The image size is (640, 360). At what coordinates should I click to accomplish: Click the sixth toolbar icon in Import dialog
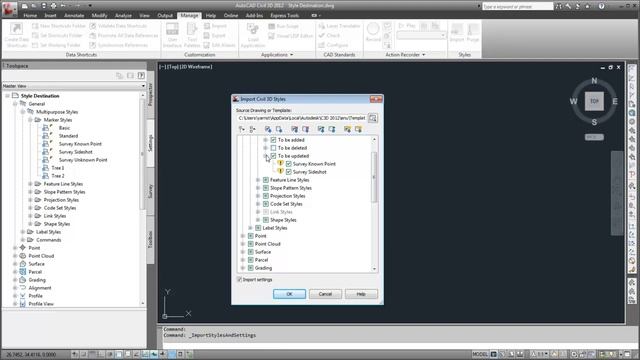coord(305,129)
